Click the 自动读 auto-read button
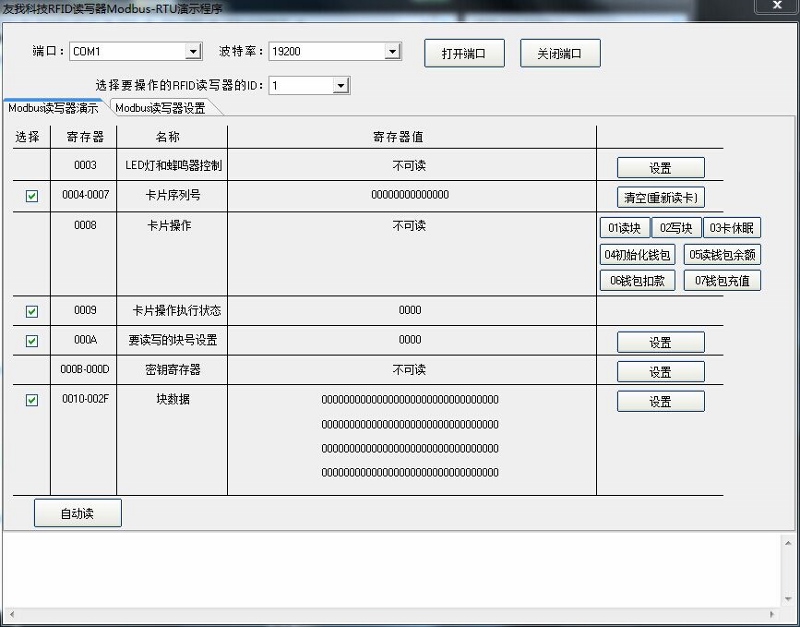Image resolution: width=800 pixels, height=627 pixels. coord(77,512)
